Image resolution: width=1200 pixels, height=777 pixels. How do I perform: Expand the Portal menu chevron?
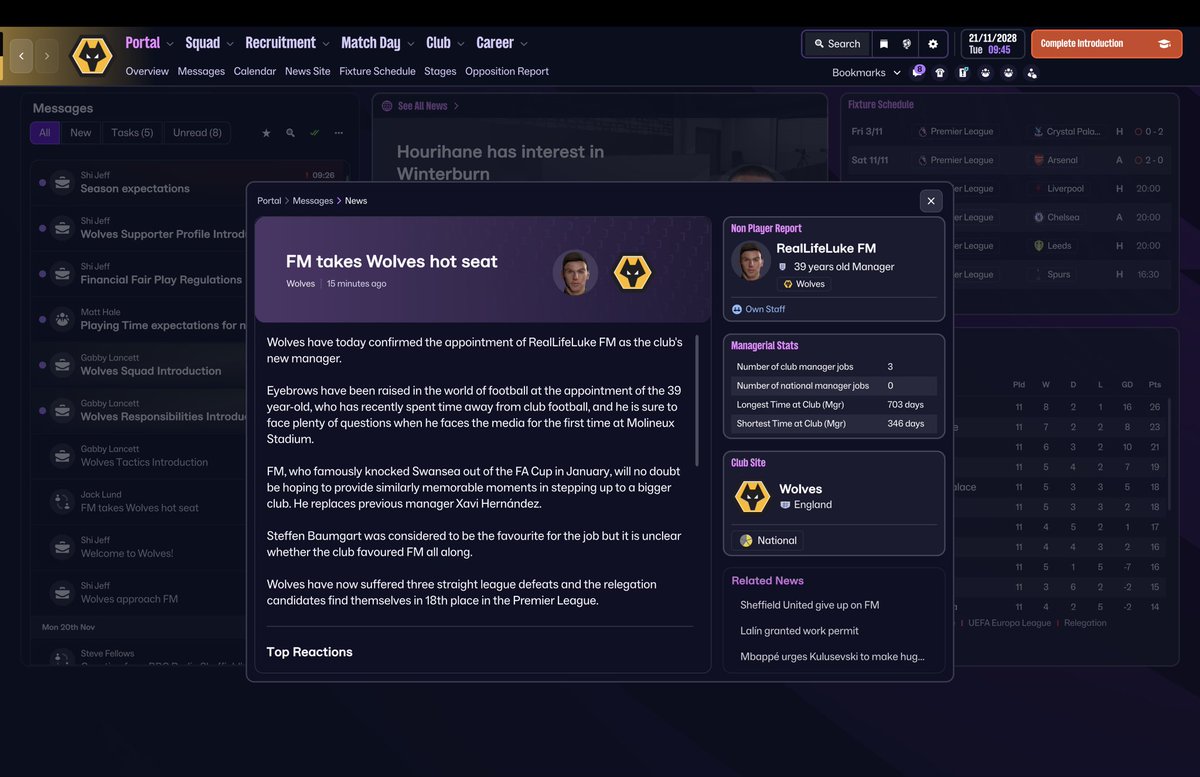[x=170, y=44]
